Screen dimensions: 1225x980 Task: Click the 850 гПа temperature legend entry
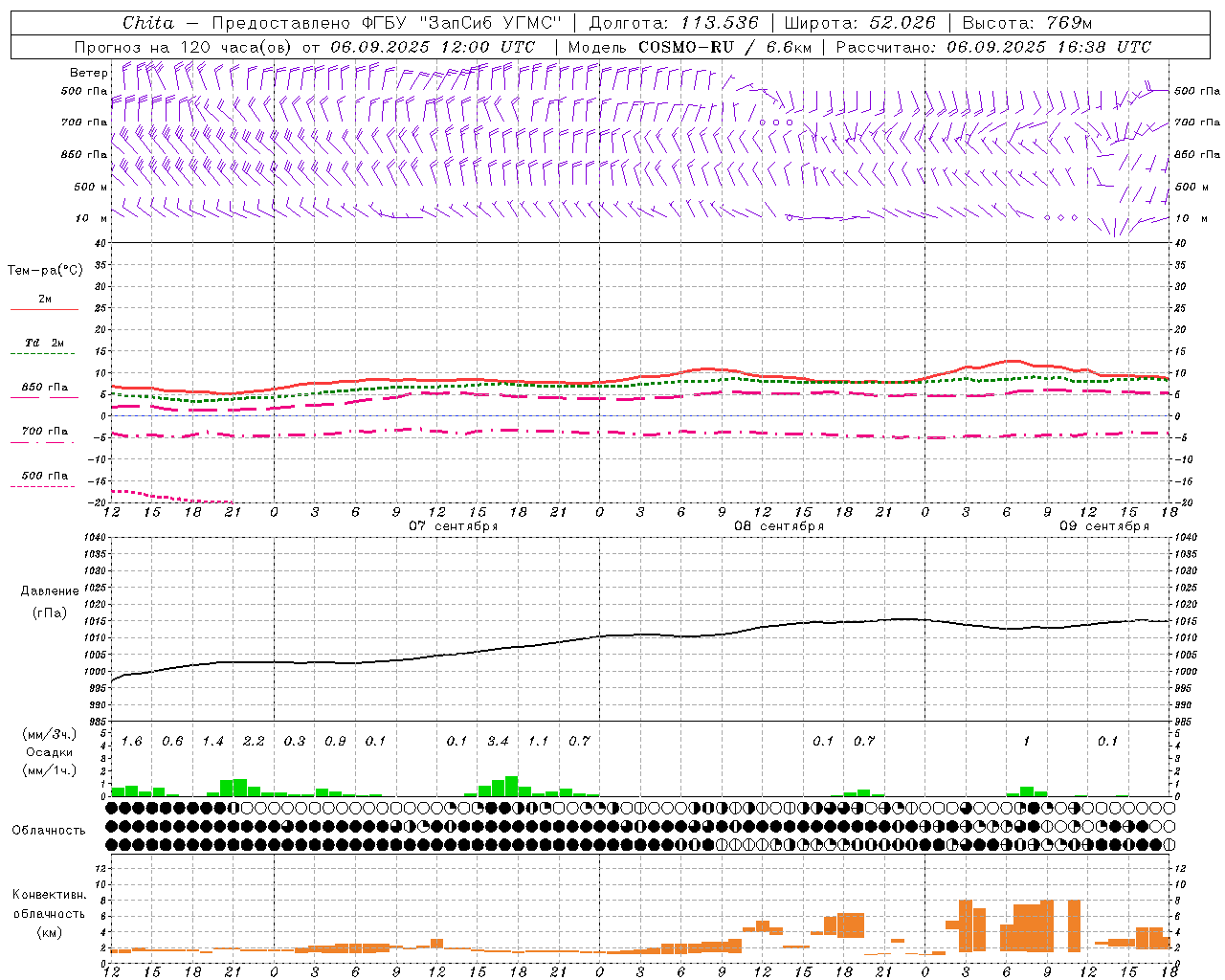point(45,391)
